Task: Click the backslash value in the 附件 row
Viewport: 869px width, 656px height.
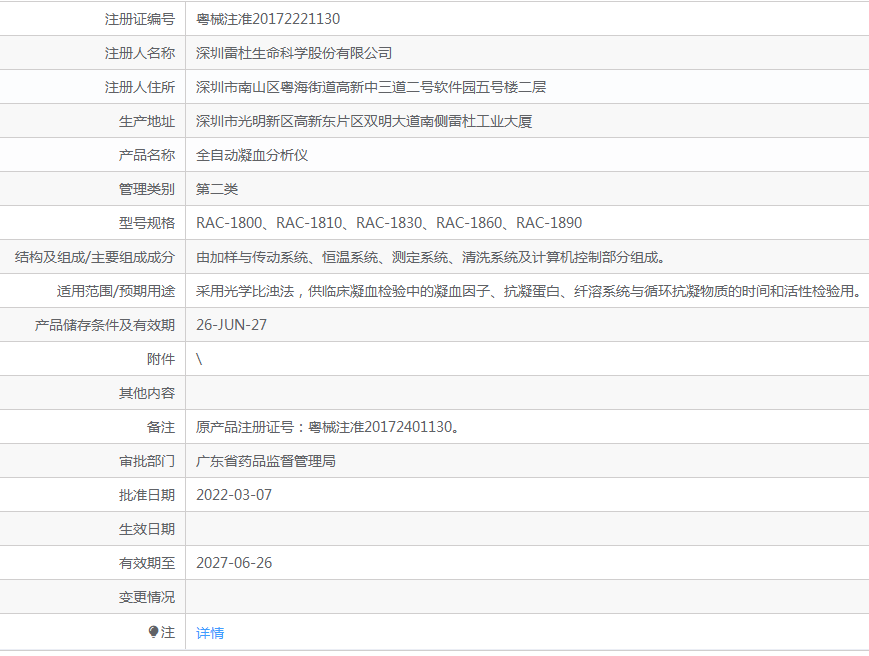Action: pos(199,359)
